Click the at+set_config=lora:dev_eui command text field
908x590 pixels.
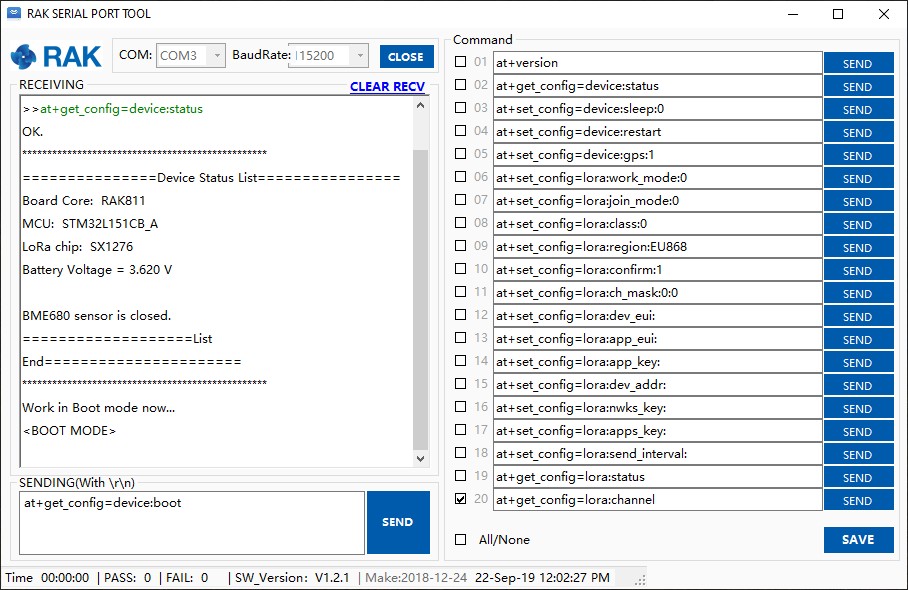coord(655,316)
